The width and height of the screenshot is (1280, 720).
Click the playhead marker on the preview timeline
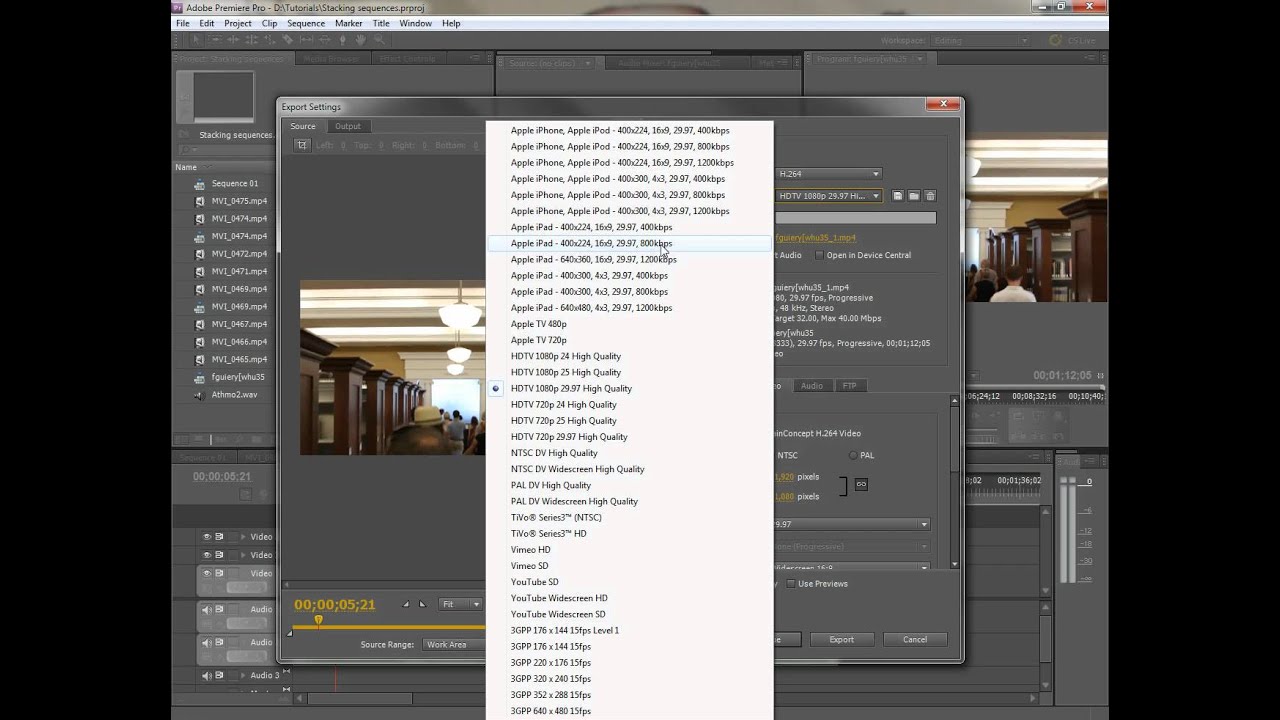click(318, 620)
